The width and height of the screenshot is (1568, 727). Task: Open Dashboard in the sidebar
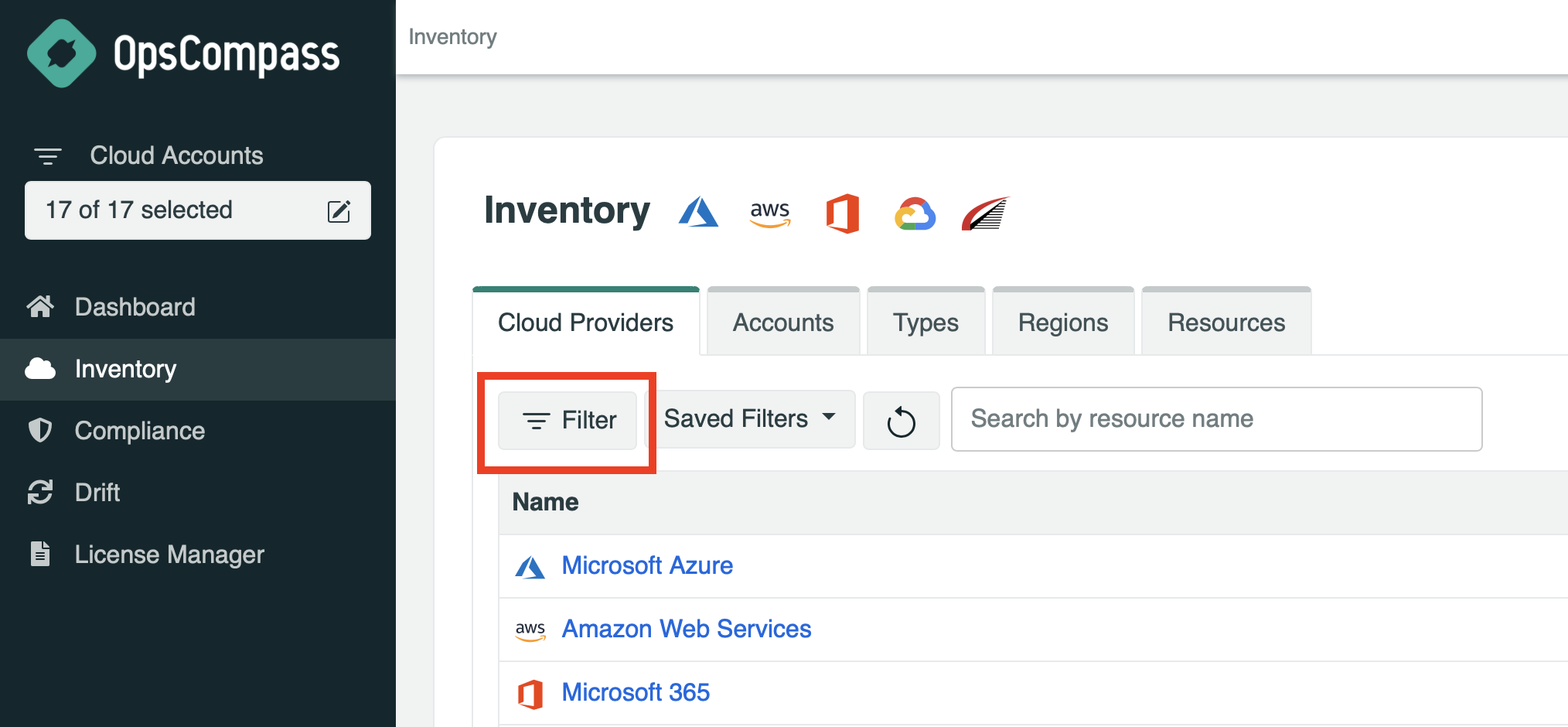(198, 307)
